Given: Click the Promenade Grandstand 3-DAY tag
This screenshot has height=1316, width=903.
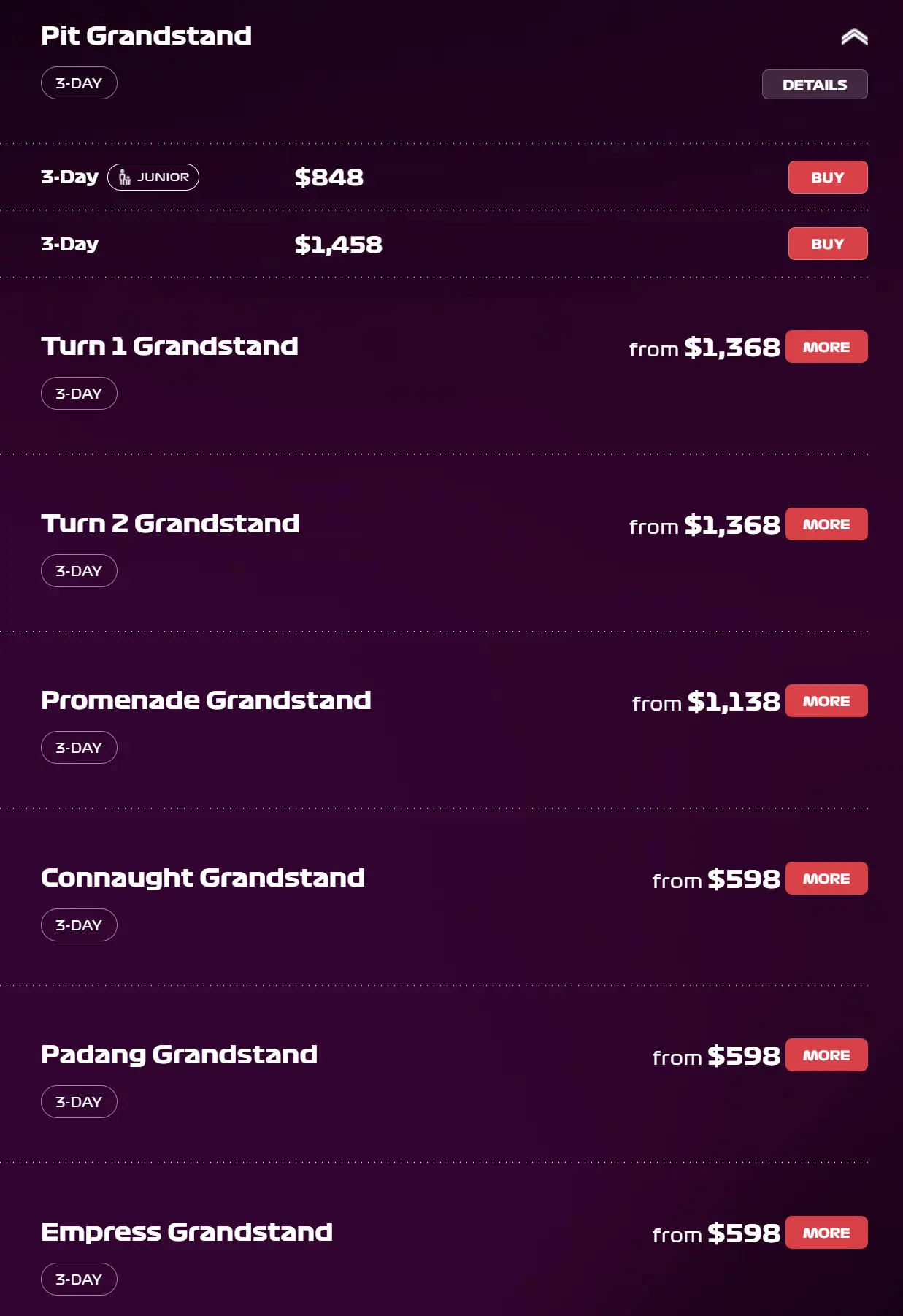Looking at the screenshot, I should [79, 748].
